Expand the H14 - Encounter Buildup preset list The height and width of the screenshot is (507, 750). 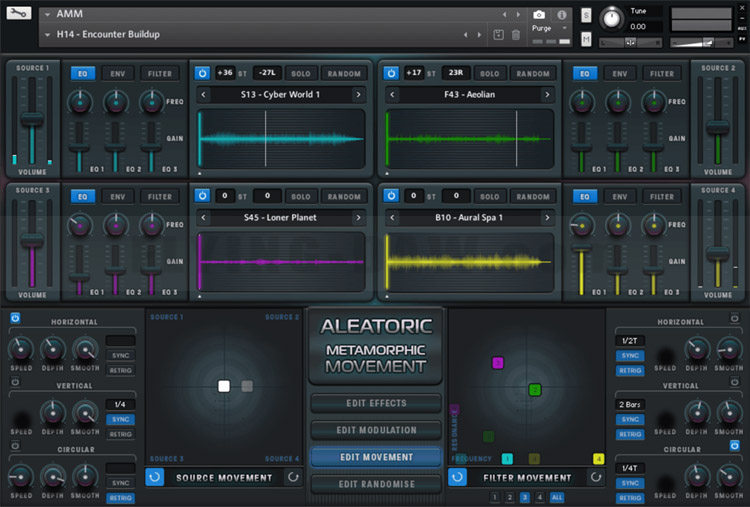49,35
